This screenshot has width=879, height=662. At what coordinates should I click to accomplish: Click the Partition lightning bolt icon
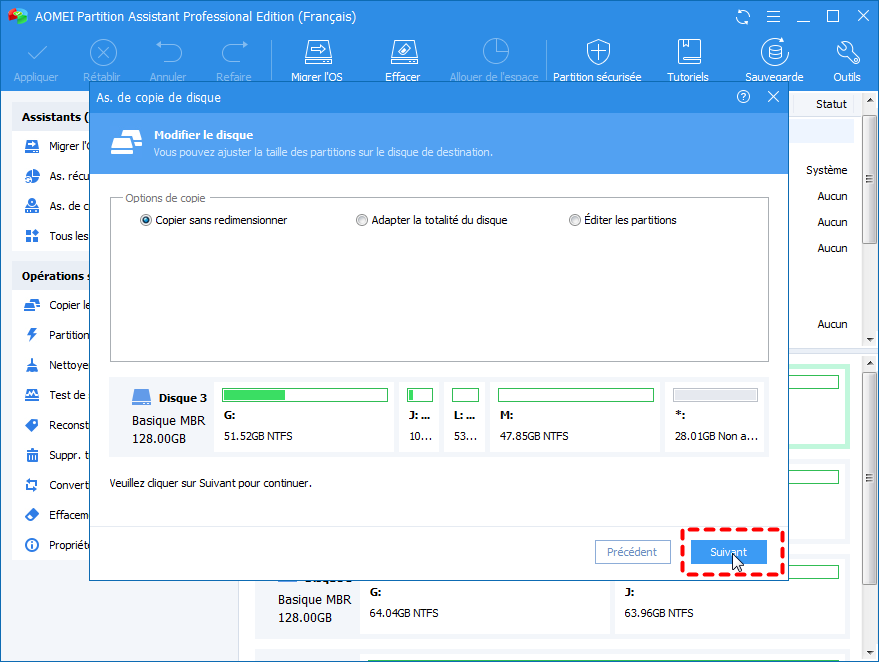pyautogui.click(x=32, y=335)
